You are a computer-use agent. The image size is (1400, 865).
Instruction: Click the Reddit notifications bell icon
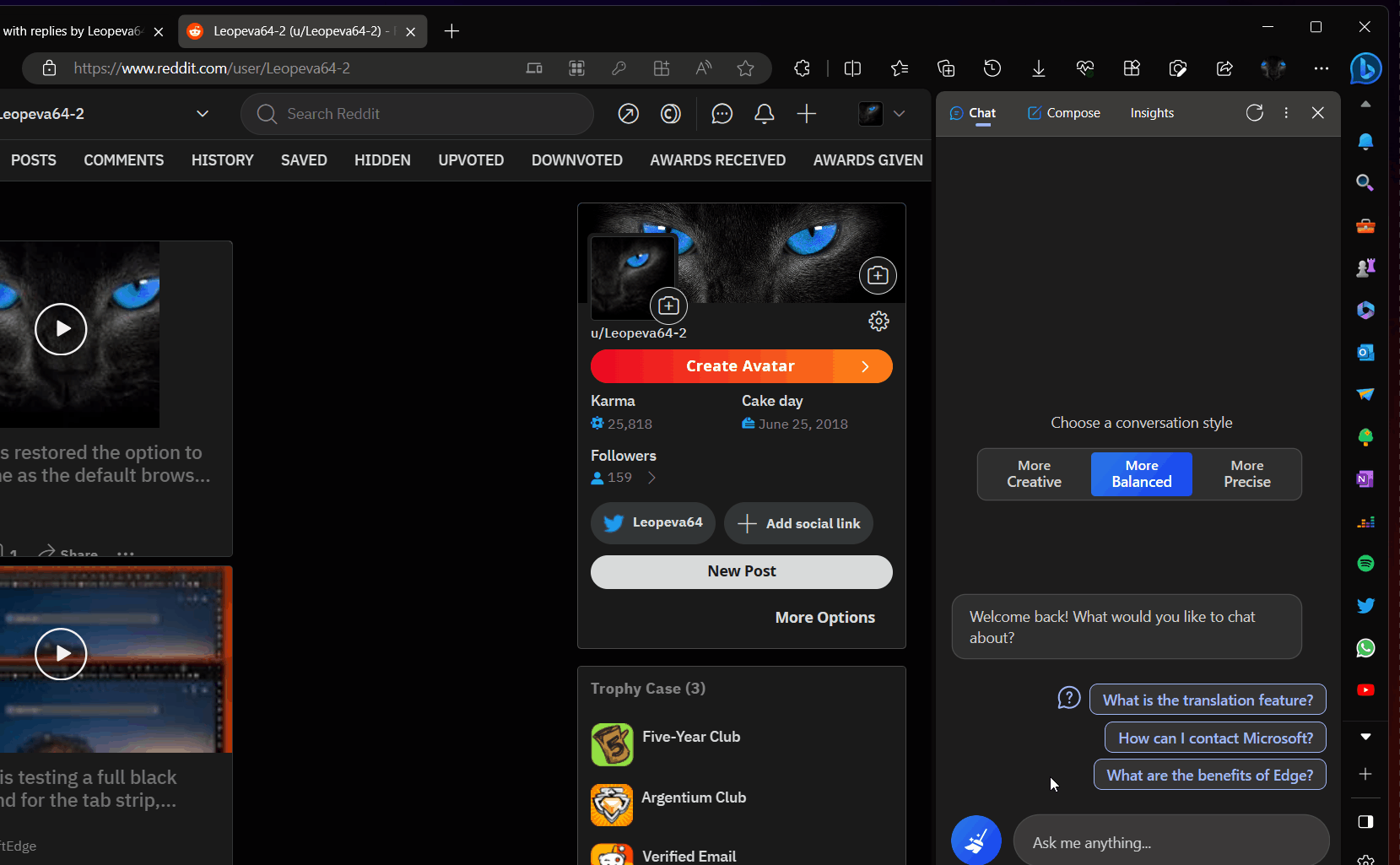pos(764,114)
